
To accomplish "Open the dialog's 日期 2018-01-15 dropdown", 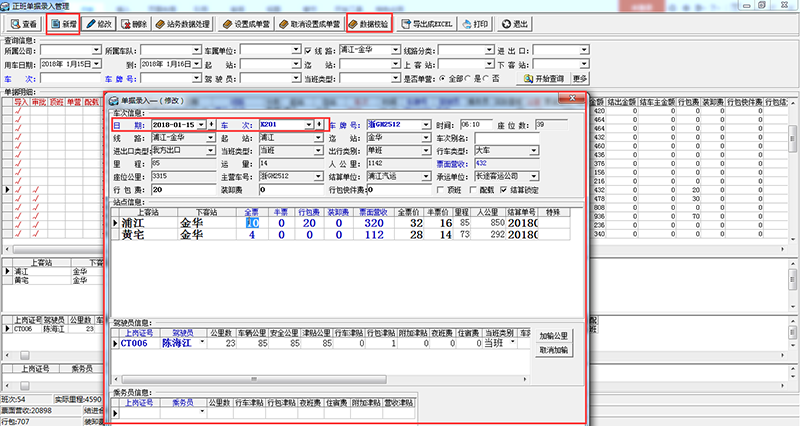I will (x=201, y=124).
